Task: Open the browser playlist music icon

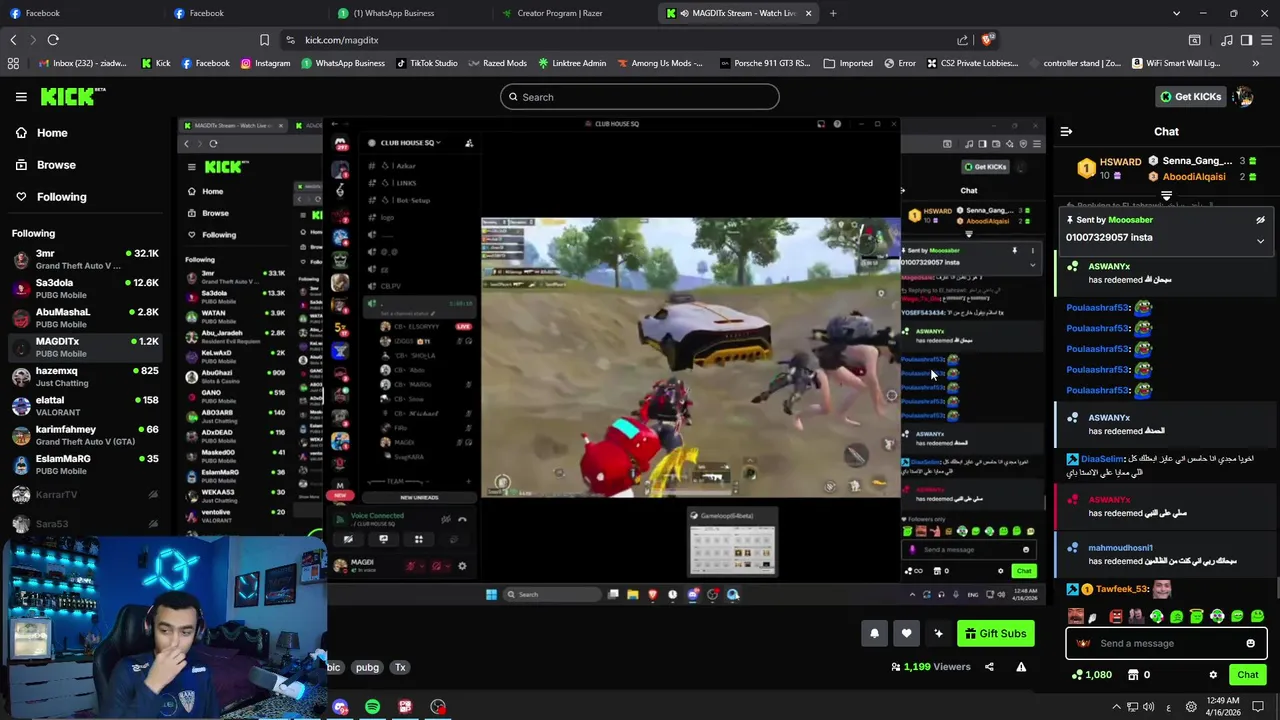Action: (1227, 40)
